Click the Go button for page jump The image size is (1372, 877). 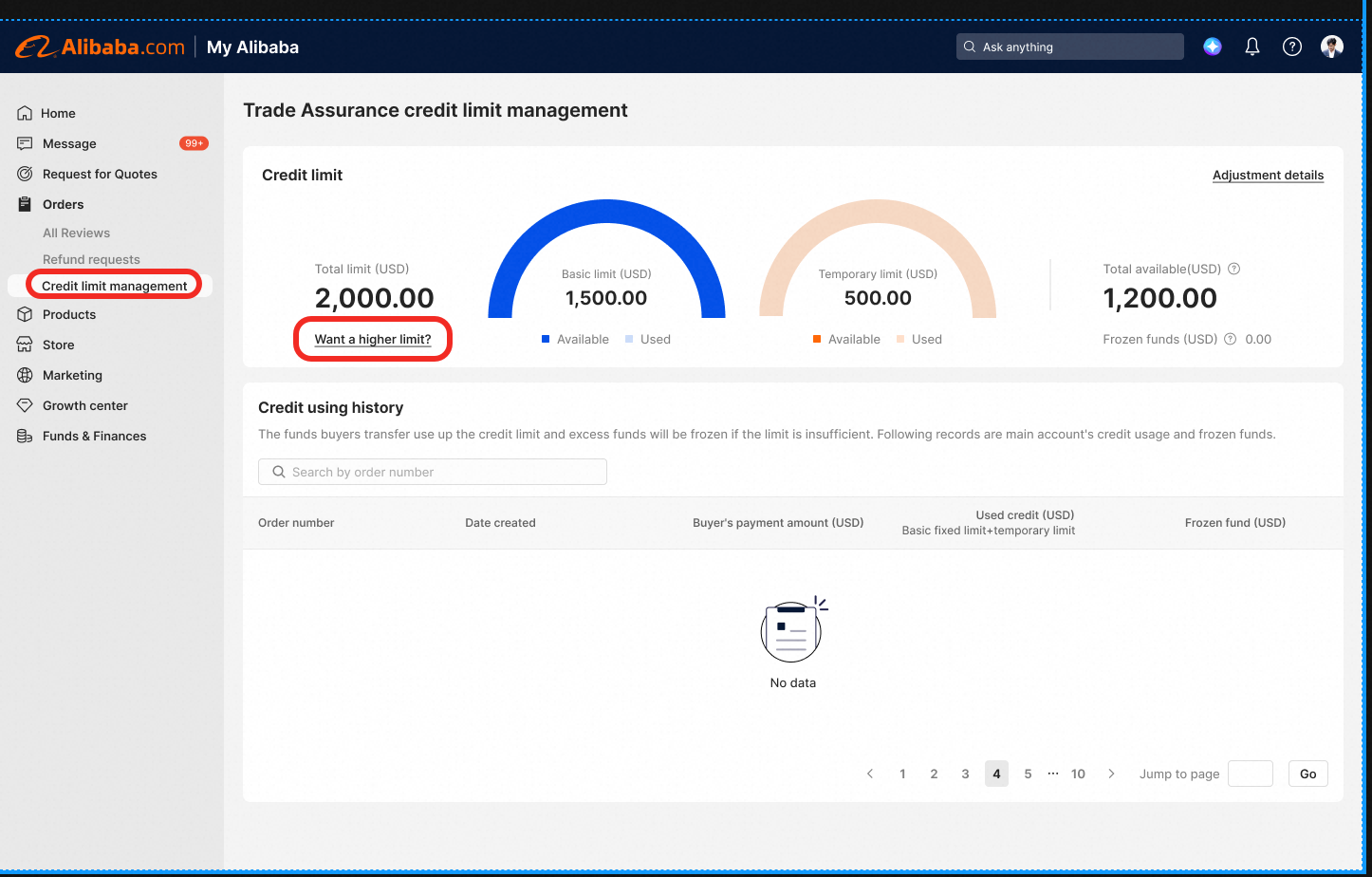(x=1308, y=774)
